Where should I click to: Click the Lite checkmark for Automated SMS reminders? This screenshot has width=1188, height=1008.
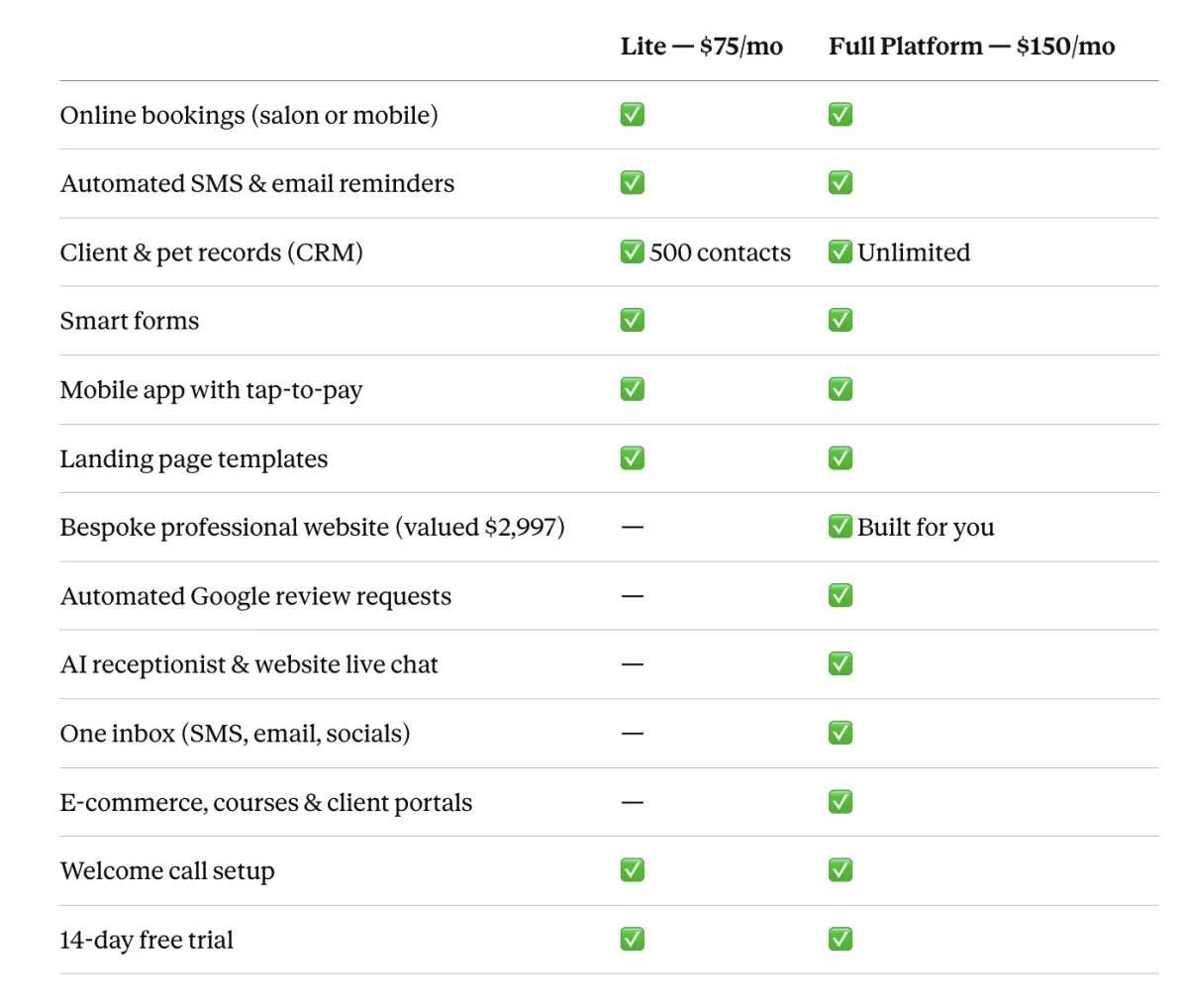(x=633, y=182)
